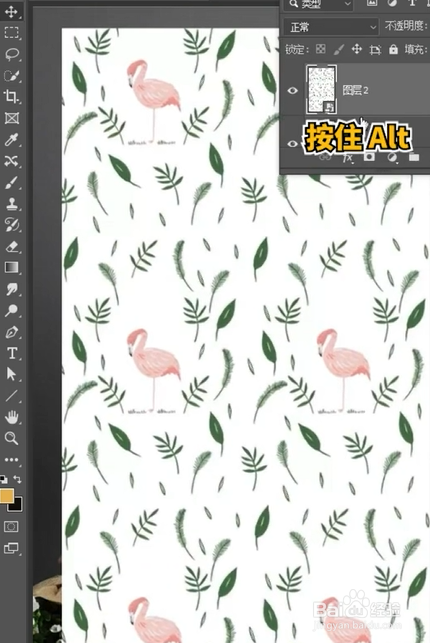This screenshot has width=430, height=643.
Task: Select the Move tool
Action: (11, 11)
